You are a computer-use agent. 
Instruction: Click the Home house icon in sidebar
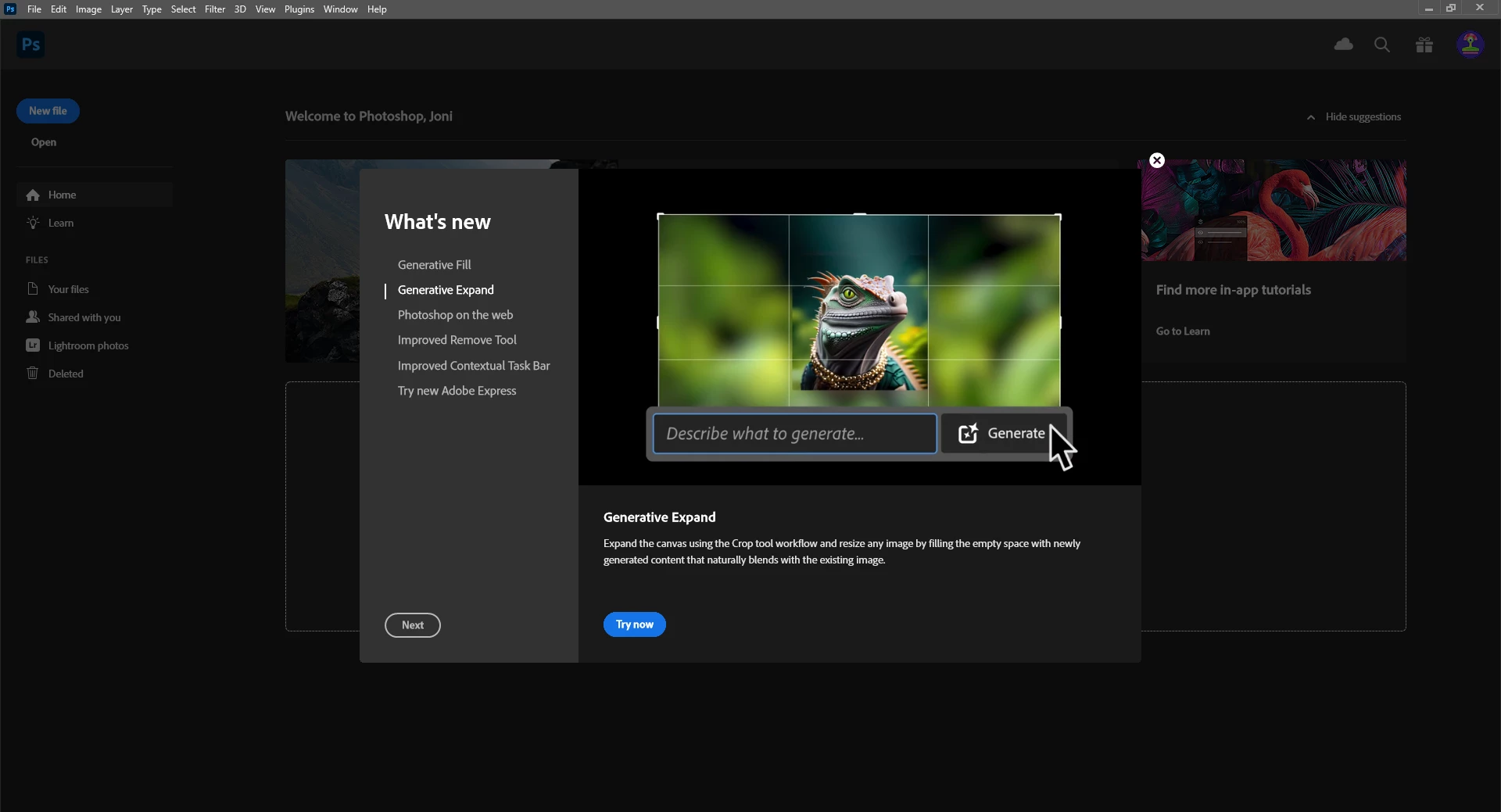33,195
